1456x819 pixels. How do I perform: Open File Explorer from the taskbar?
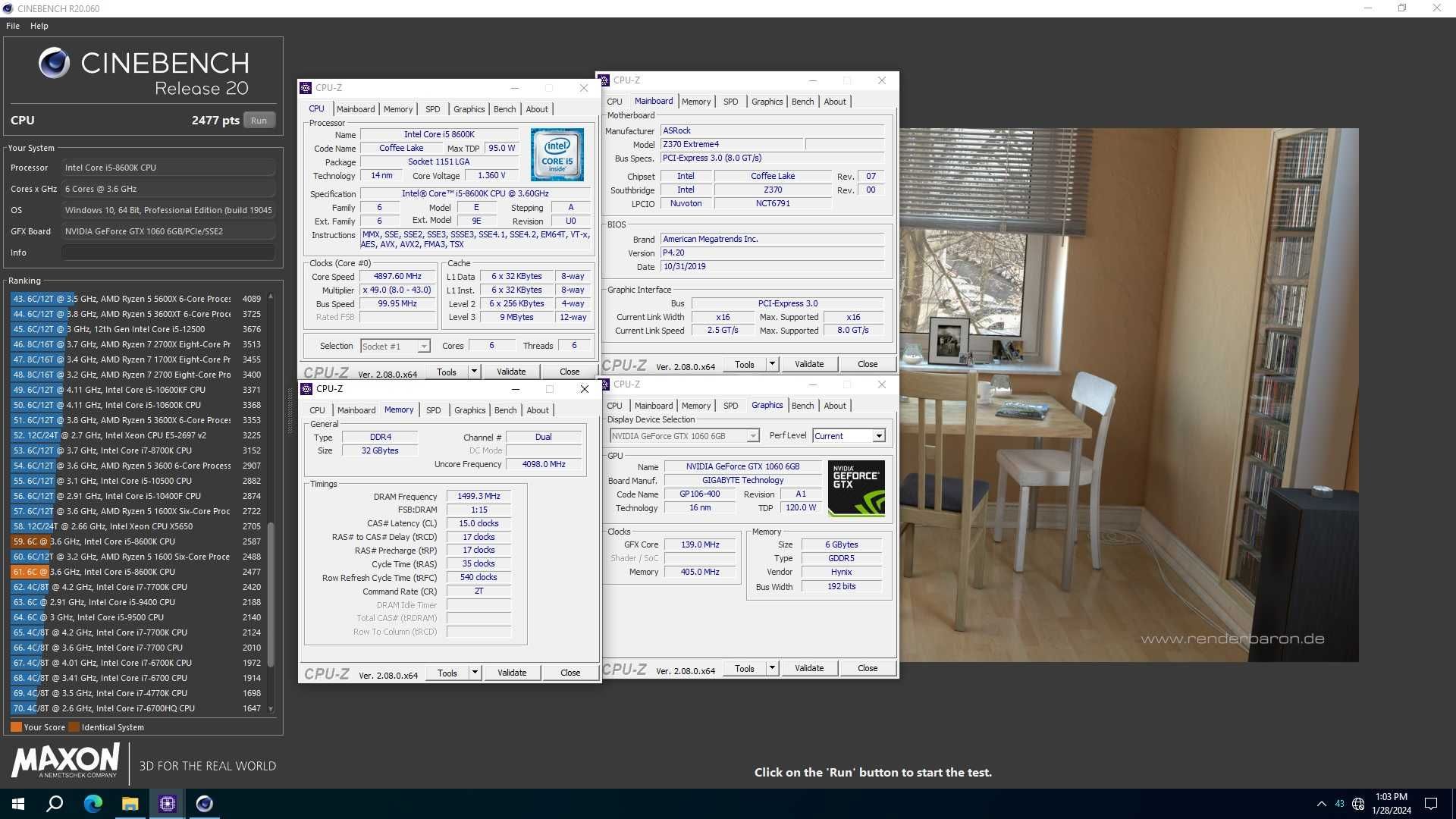[130, 804]
